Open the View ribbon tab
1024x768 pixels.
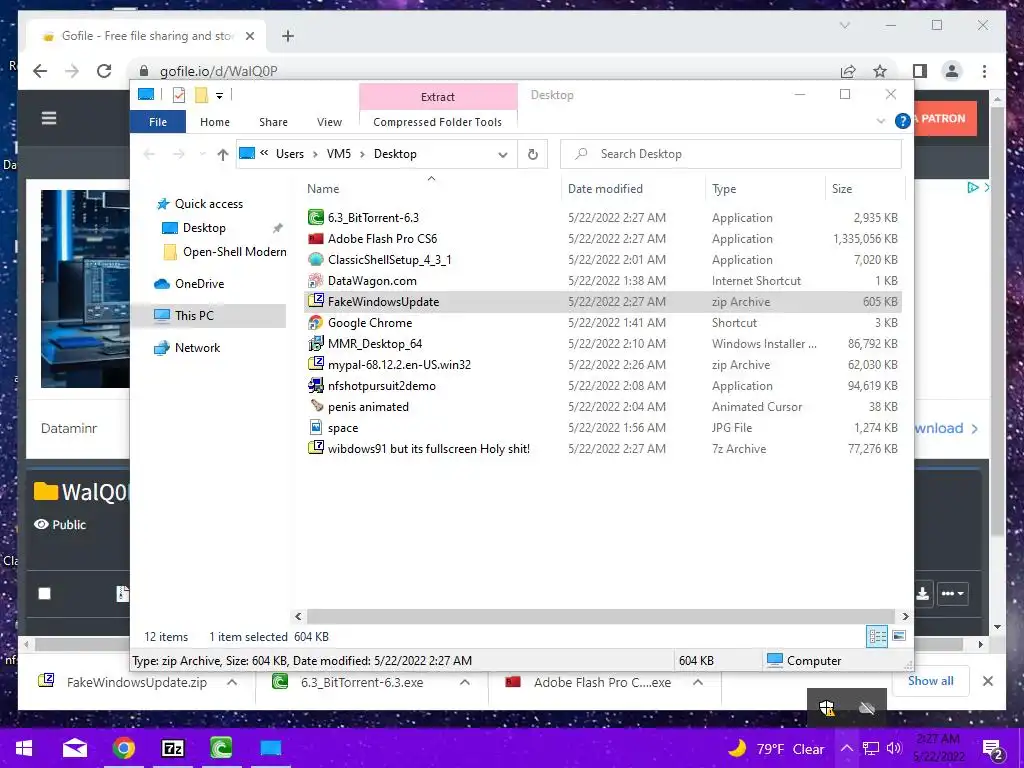[329, 122]
